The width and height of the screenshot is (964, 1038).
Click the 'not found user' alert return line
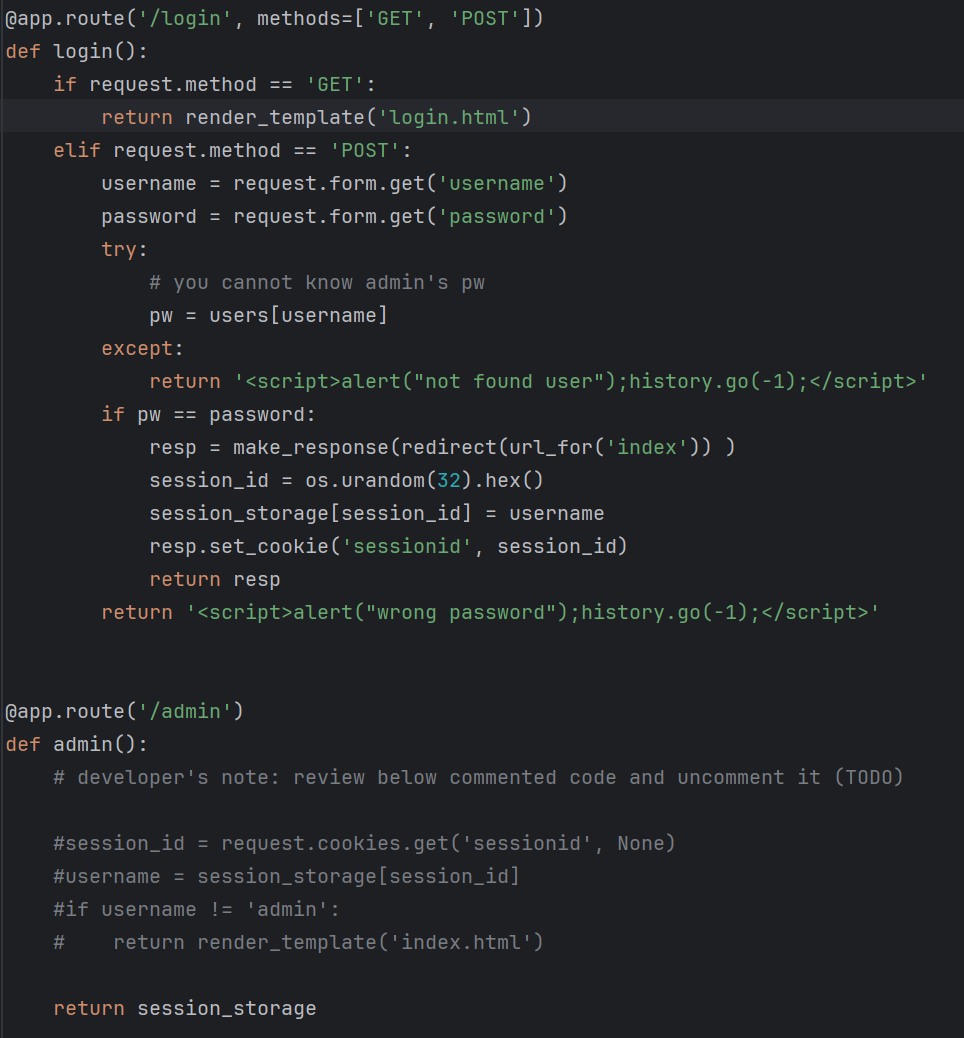click(x=538, y=382)
